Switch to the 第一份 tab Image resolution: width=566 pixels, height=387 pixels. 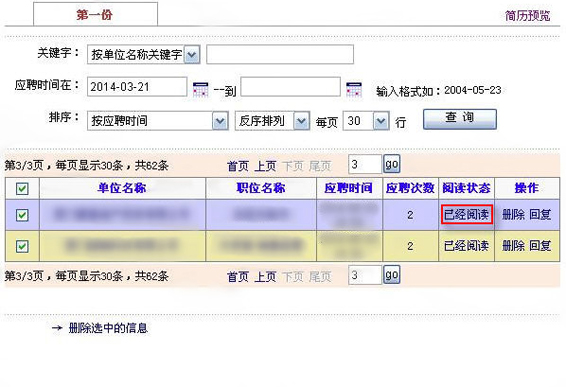(x=95, y=14)
